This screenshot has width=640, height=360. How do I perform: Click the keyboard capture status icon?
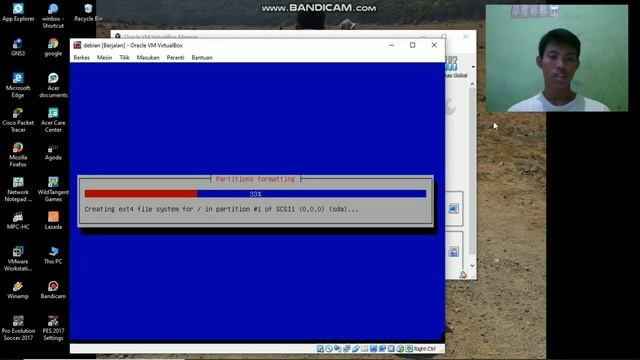[x=409, y=349]
